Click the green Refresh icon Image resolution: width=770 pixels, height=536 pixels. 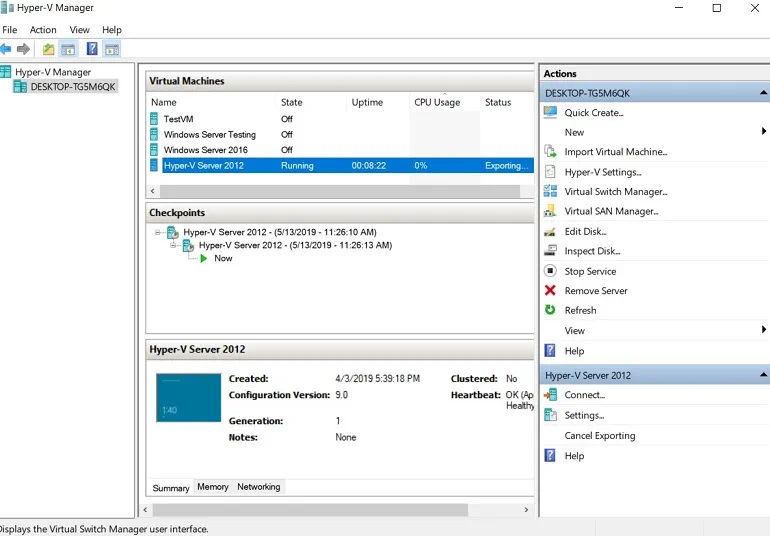click(550, 310)
